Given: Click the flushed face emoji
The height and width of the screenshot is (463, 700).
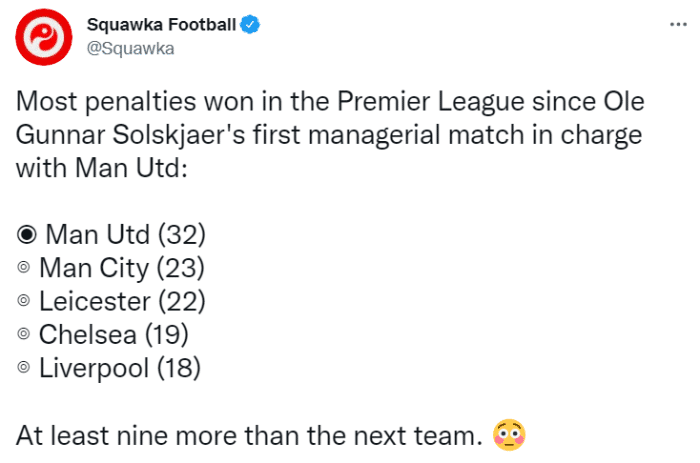Looking at the screenshot, I should point(510,435).
